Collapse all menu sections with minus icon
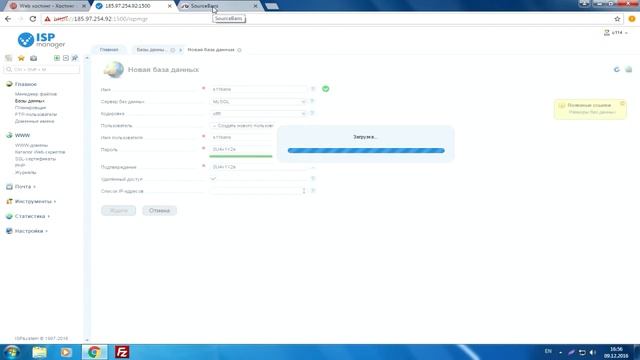Screen dimensions: 640x360 click(x=66, y=58)
